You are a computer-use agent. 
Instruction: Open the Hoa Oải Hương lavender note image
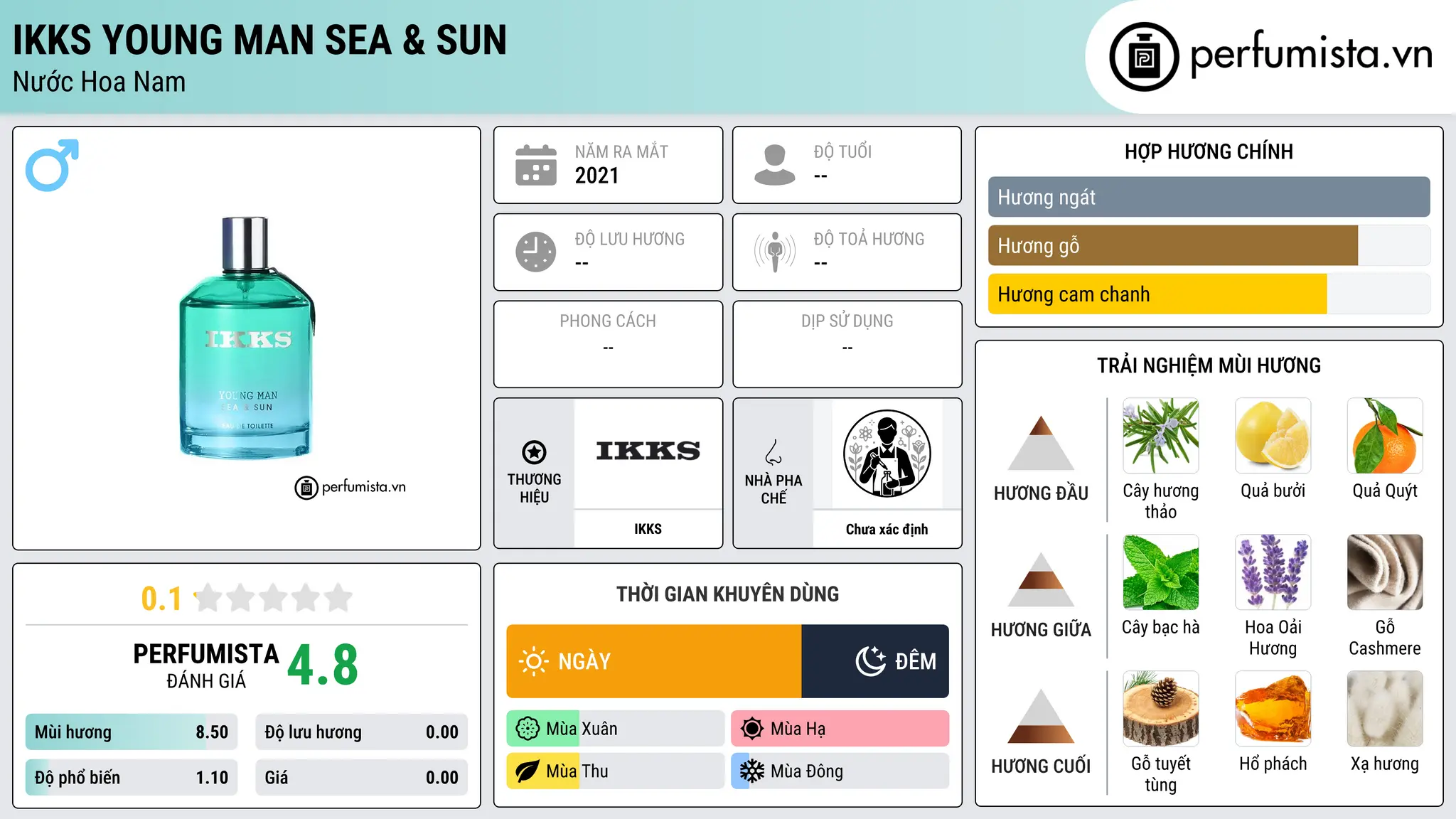pos(1273,572)
